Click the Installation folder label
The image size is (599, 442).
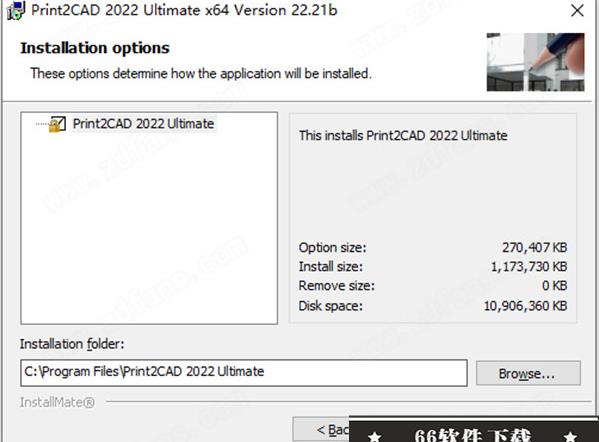click(72, 344)
